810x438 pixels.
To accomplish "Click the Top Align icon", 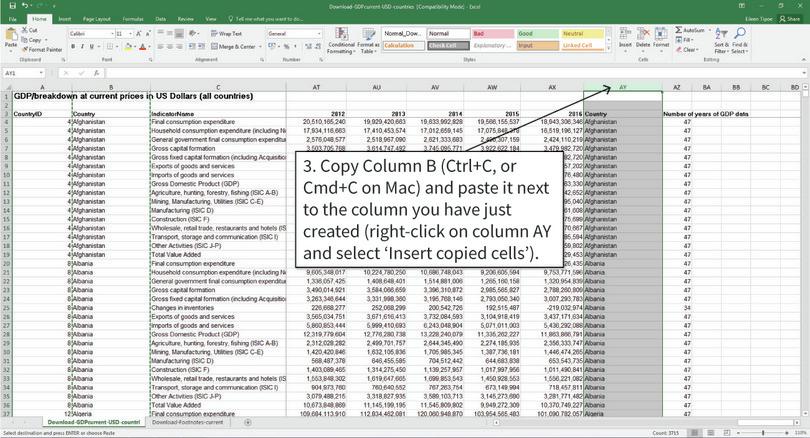I will point(161,34).
